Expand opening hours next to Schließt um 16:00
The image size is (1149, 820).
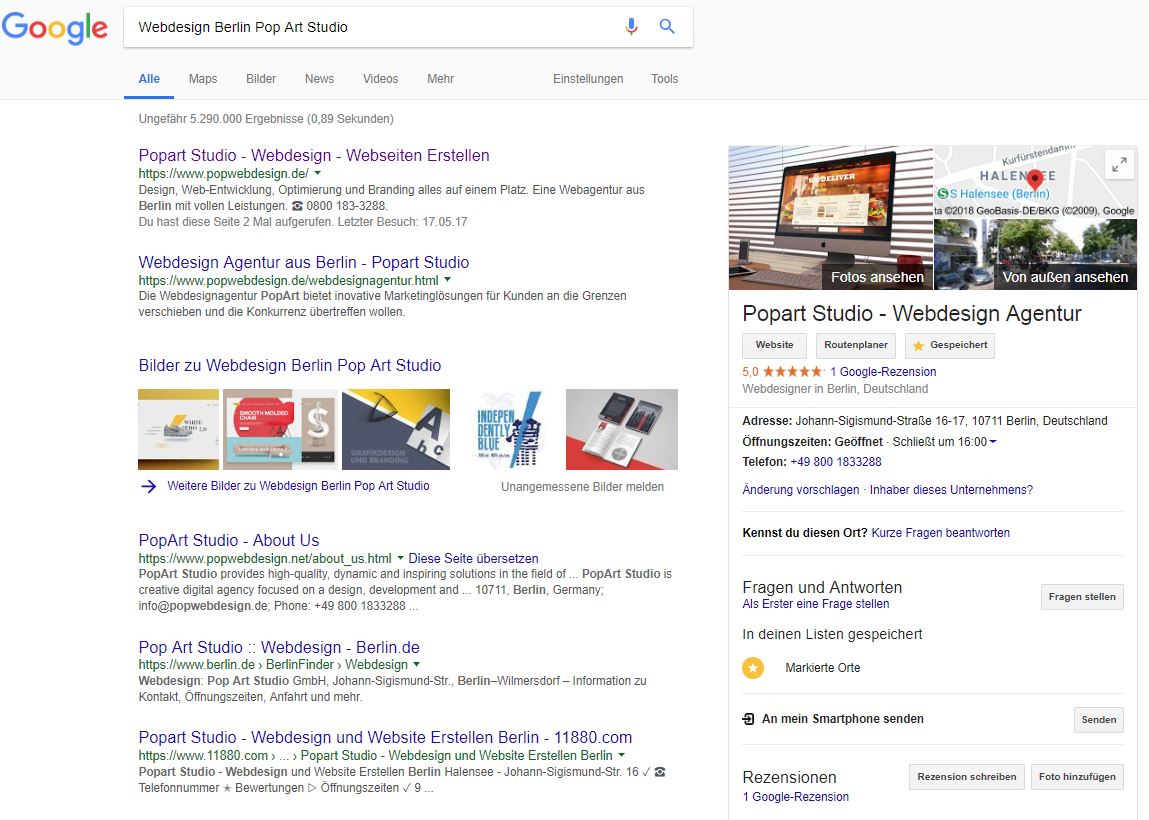pos(993,442)
